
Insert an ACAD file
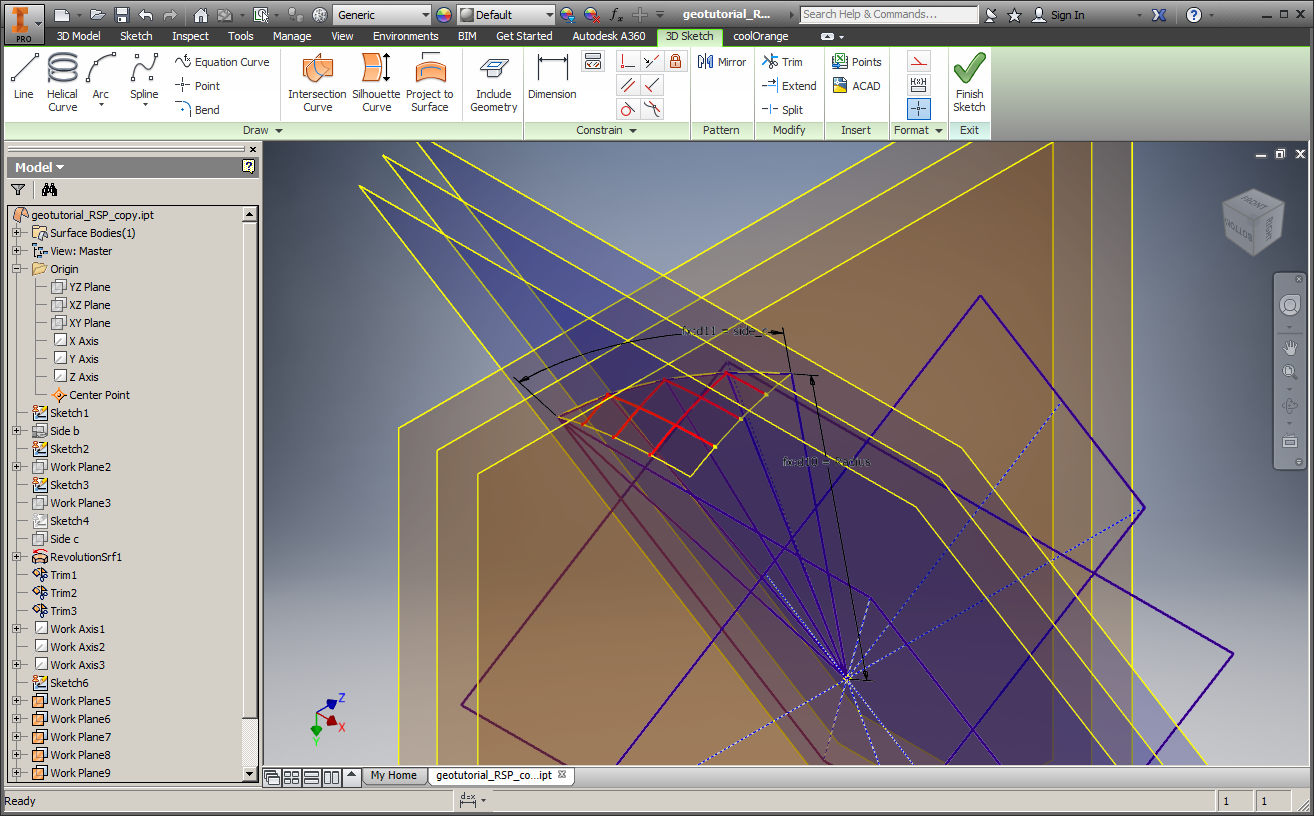pos(857,86)
